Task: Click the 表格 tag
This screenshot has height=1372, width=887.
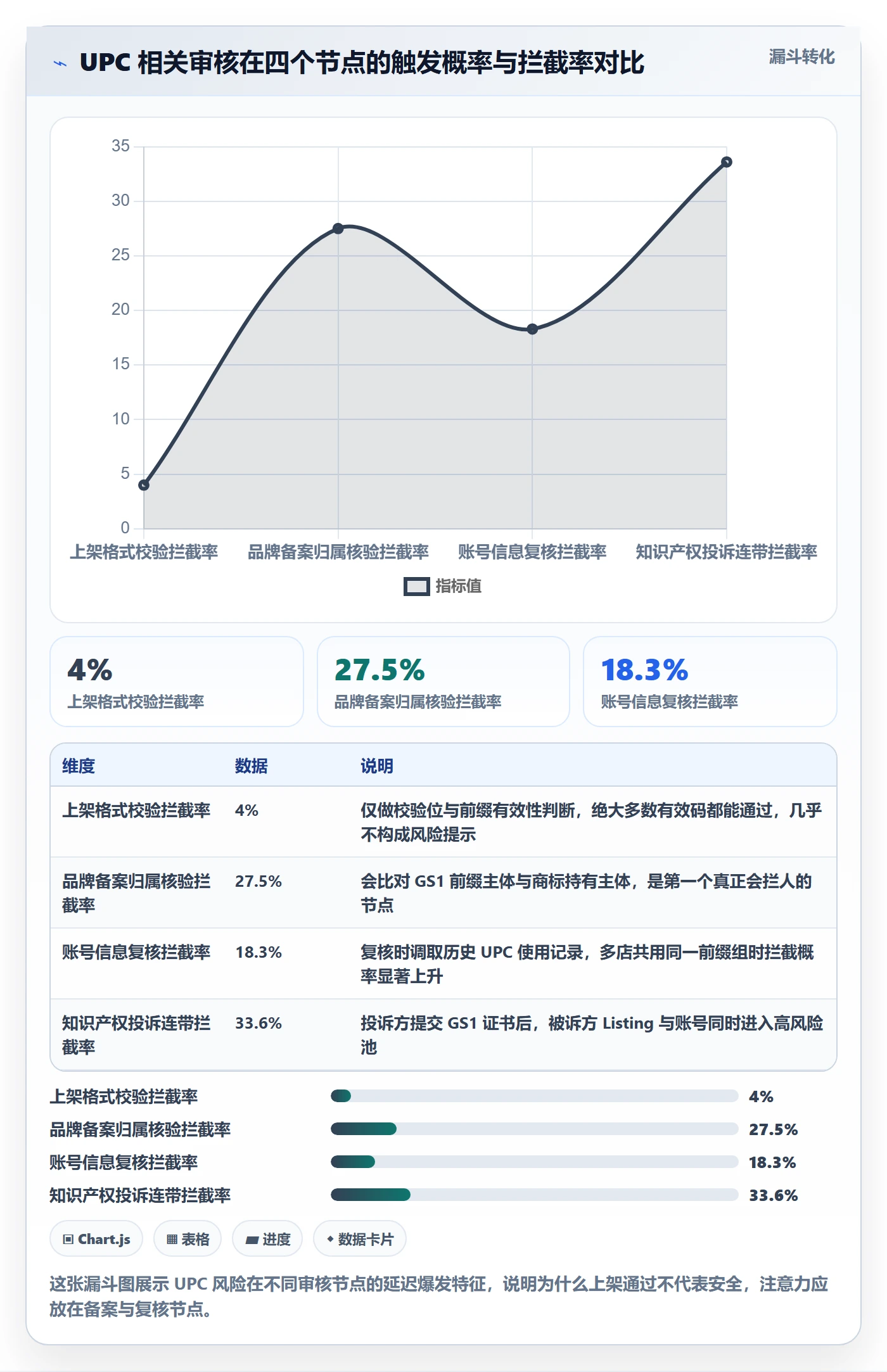Action: point(188,1239)
